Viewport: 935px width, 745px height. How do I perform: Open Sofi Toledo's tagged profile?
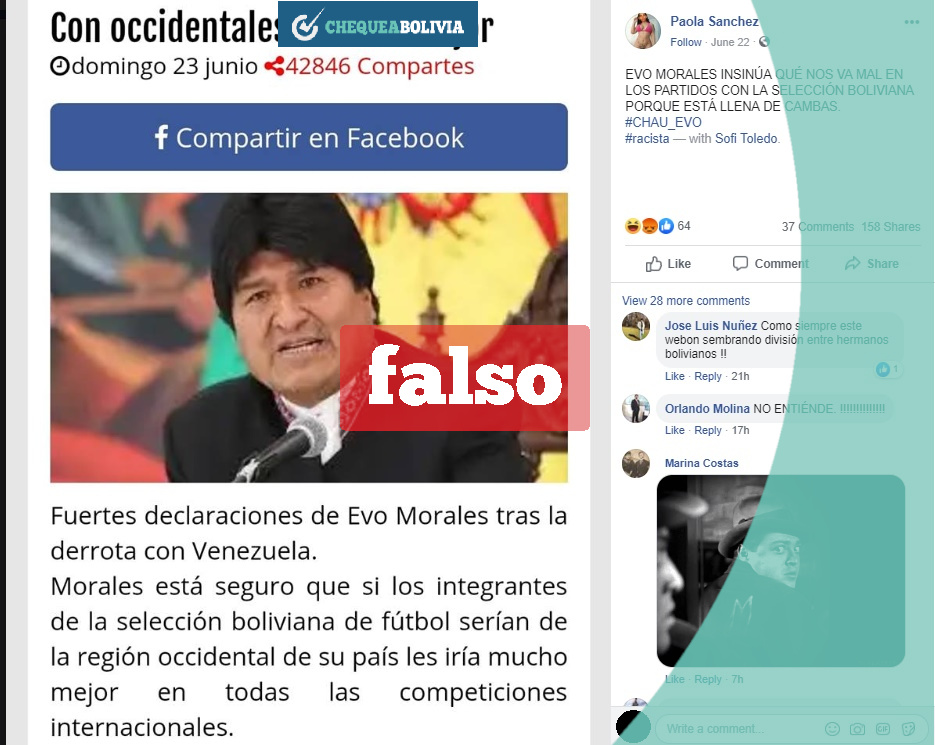(x=746, y=138)
